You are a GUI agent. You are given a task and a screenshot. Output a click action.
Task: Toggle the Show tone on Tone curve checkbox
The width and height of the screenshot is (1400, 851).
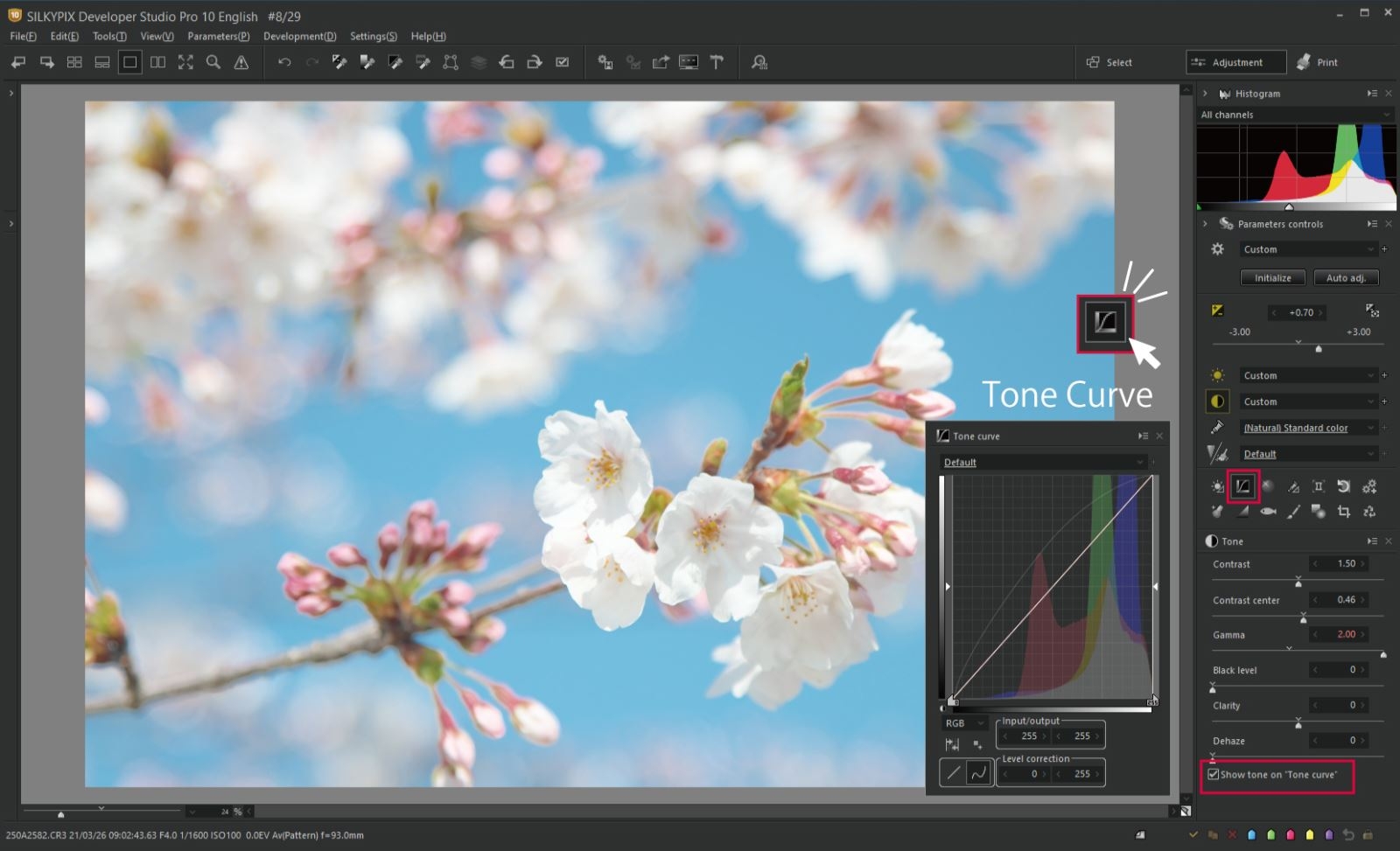1213,774
